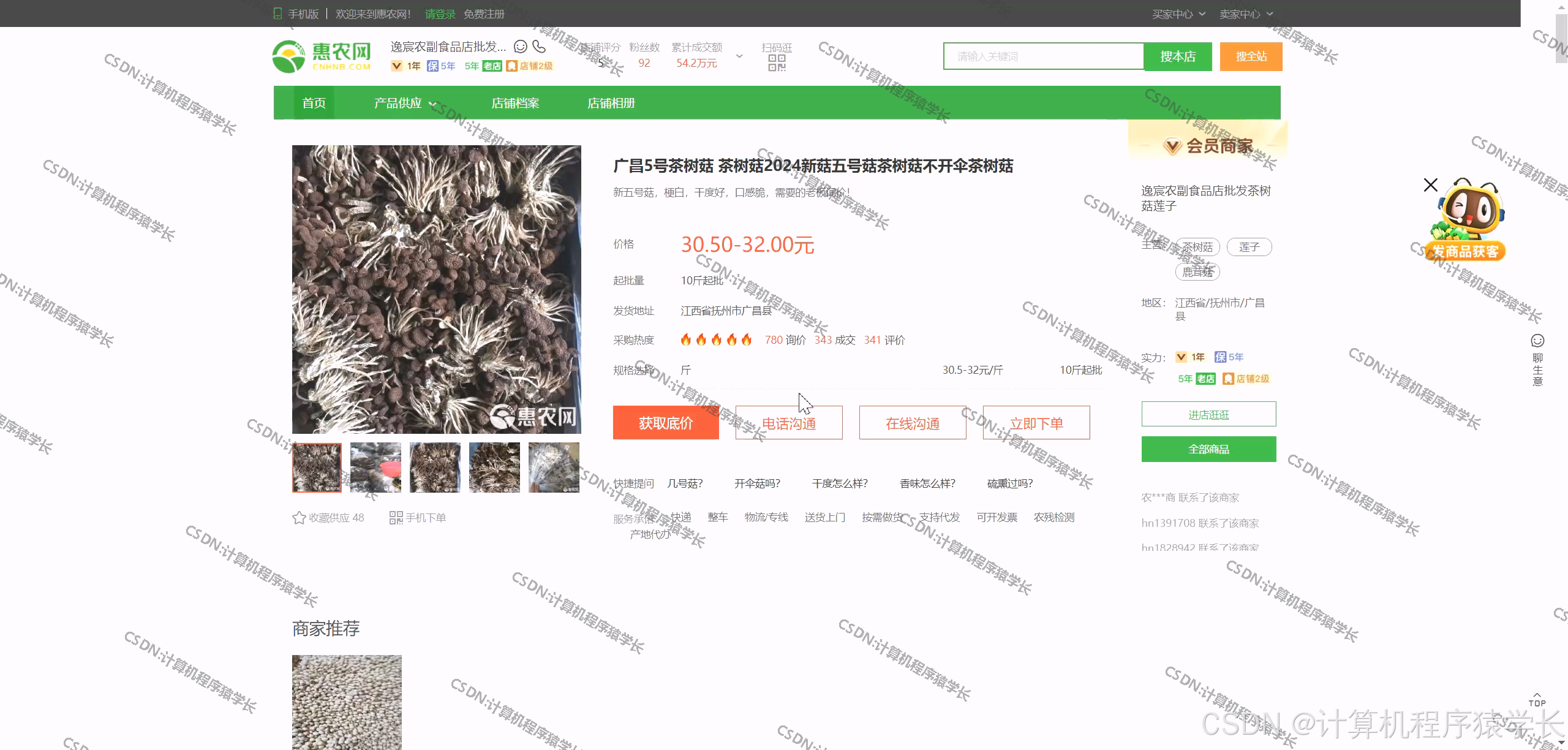
Task: Open the 手机版 mobile version link
Action: tap(296, 13)
